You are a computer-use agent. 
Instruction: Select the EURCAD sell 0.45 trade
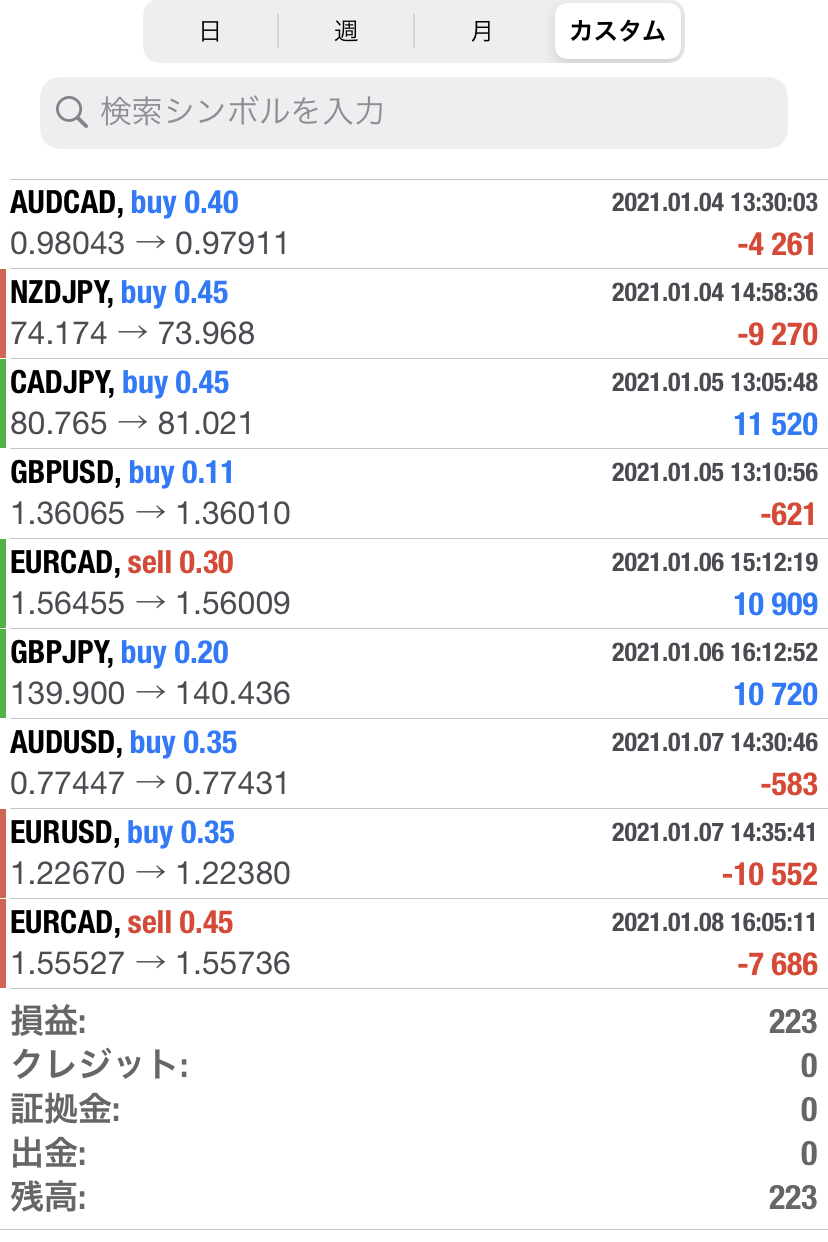pos(414,944)
